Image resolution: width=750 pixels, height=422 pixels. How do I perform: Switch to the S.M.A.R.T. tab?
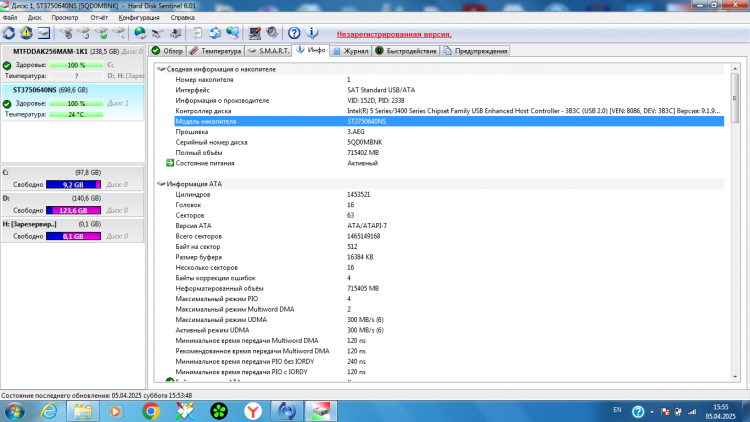(x=269, y=51)
